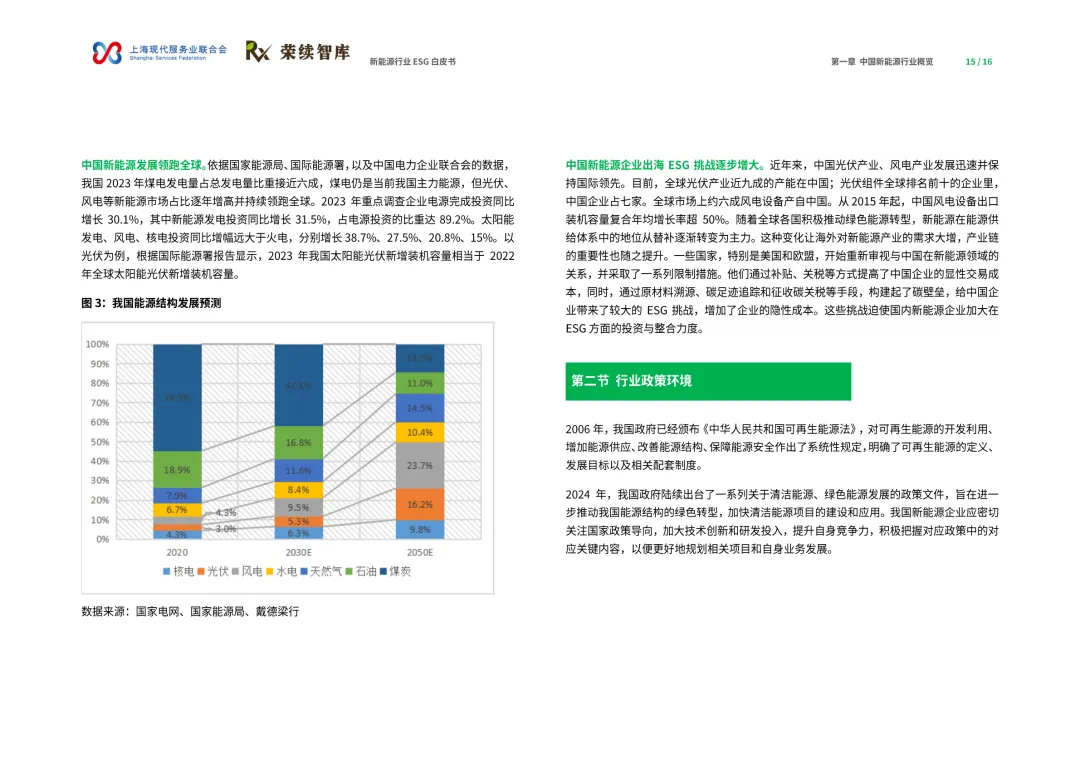Click the 3.0% data label beside 2020 bar

(x=226, y=529)
